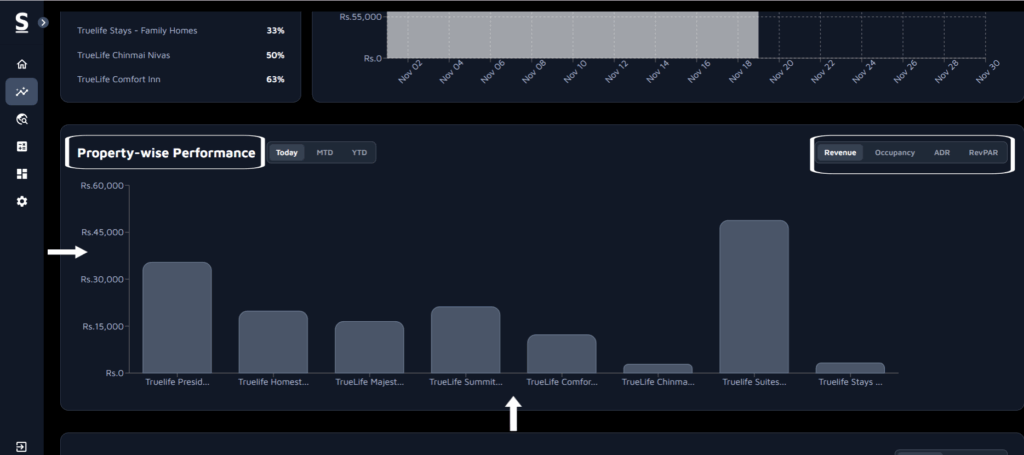This screenshot has height=455, width=1024.
Task: Open the dashboard tiles sidebar icon
Action: [x=22, y=174]
